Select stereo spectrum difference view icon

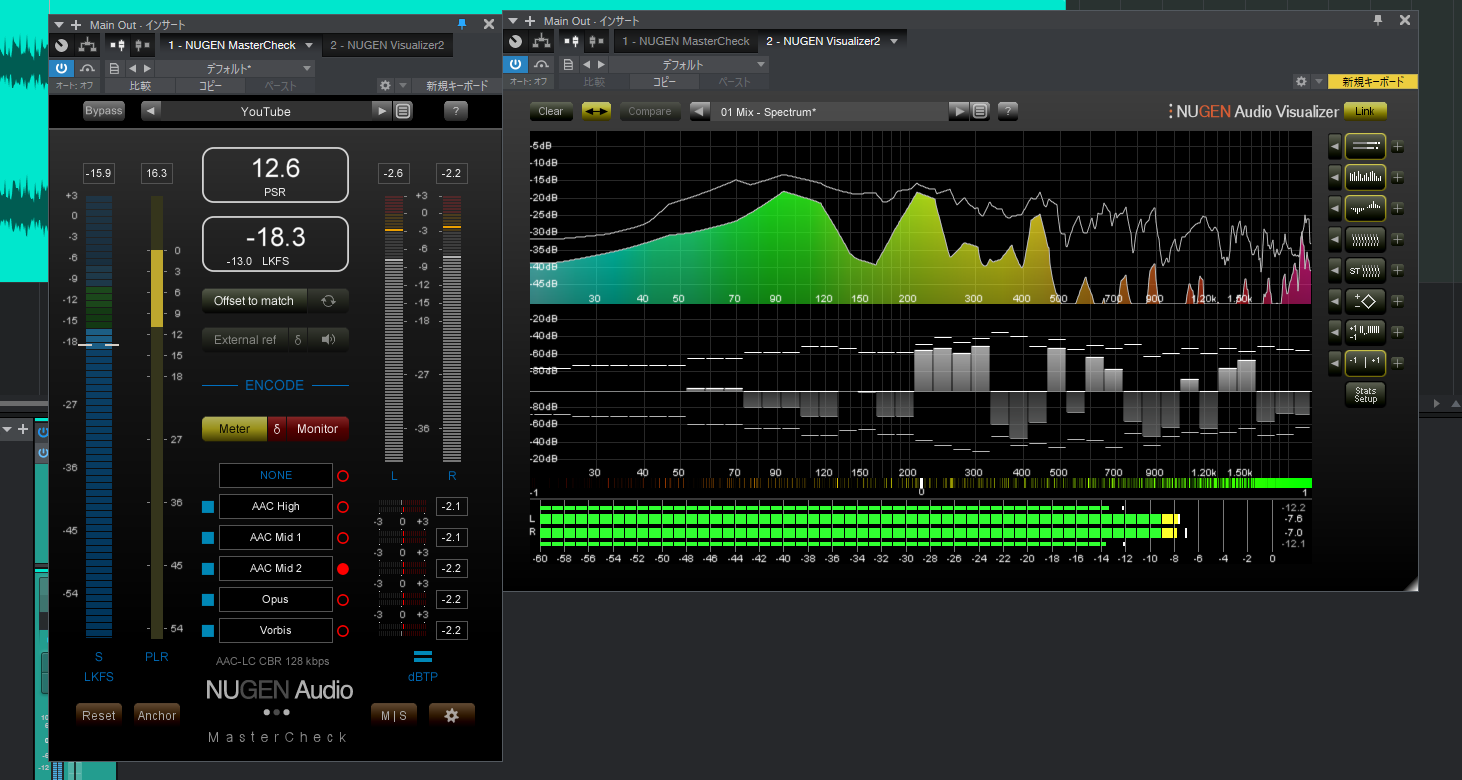(1365, 209)
